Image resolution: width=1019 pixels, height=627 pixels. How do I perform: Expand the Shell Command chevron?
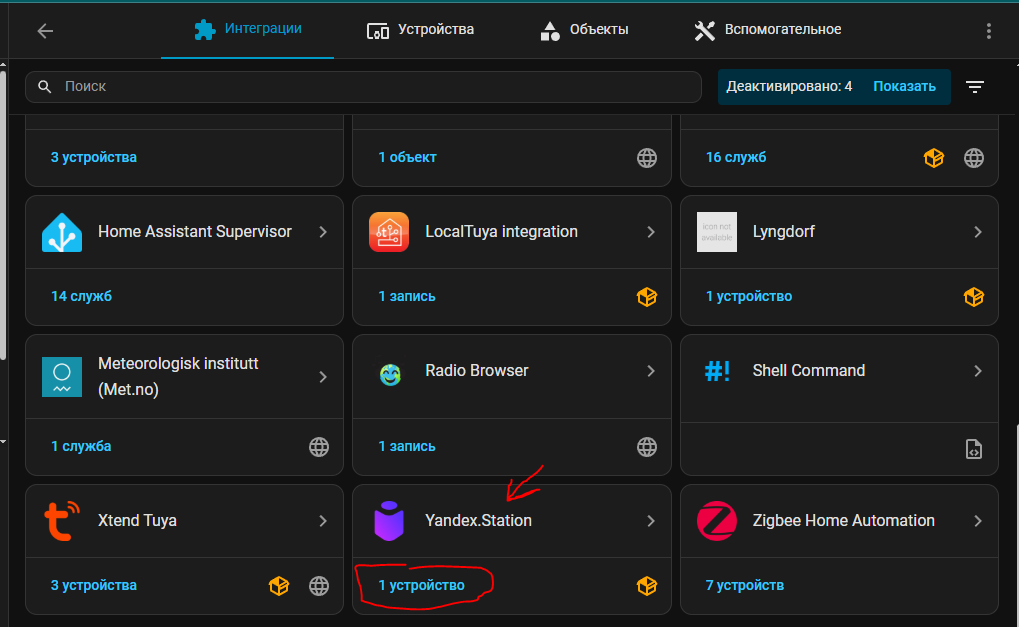pyautogui.click(x=977, y=371)
